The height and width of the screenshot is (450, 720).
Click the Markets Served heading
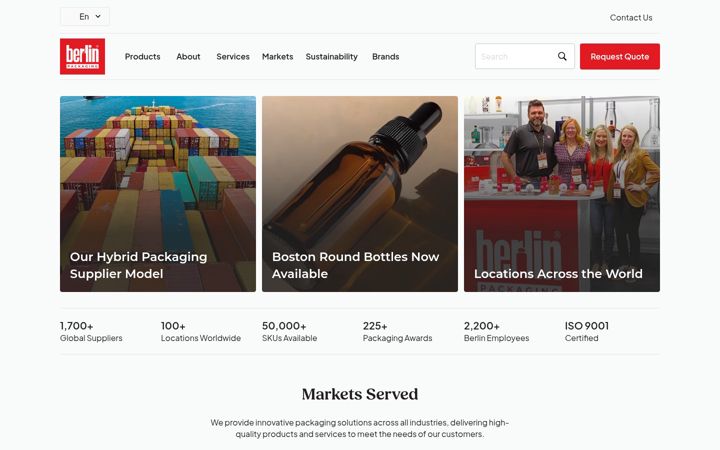coord(360,394)
